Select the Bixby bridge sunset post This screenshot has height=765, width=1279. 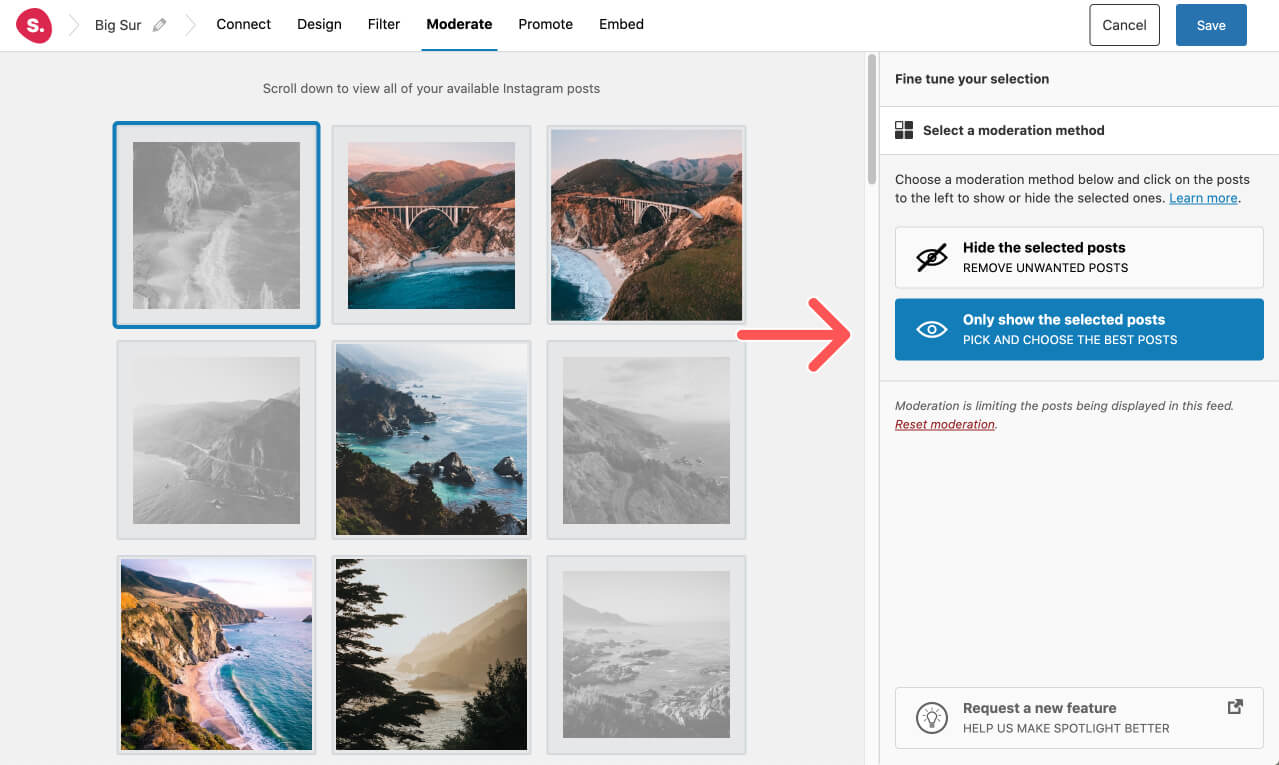pyautogui.click(x=431, y=225)
